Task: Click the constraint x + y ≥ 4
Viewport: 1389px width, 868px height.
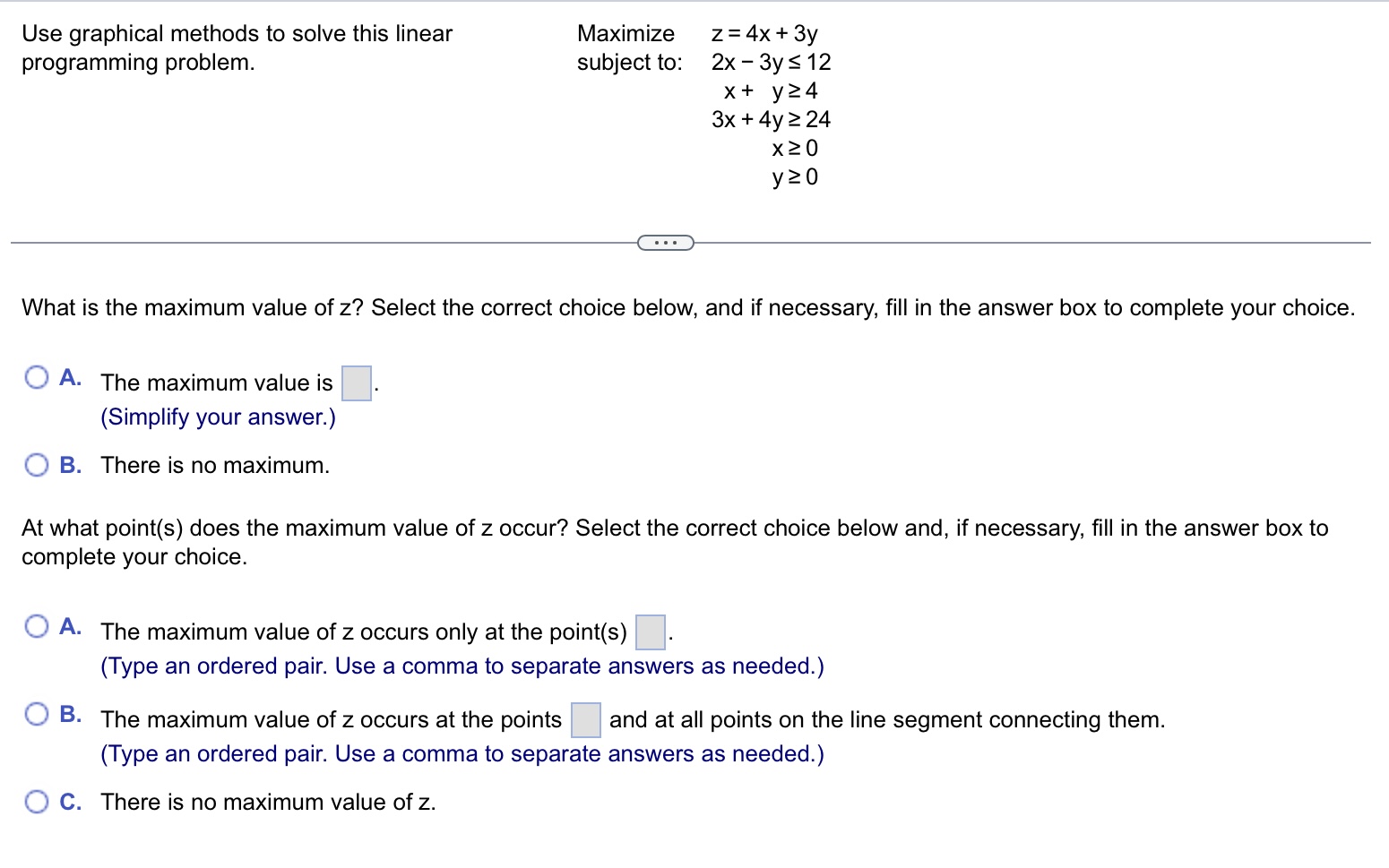Action: pos(772,90)
